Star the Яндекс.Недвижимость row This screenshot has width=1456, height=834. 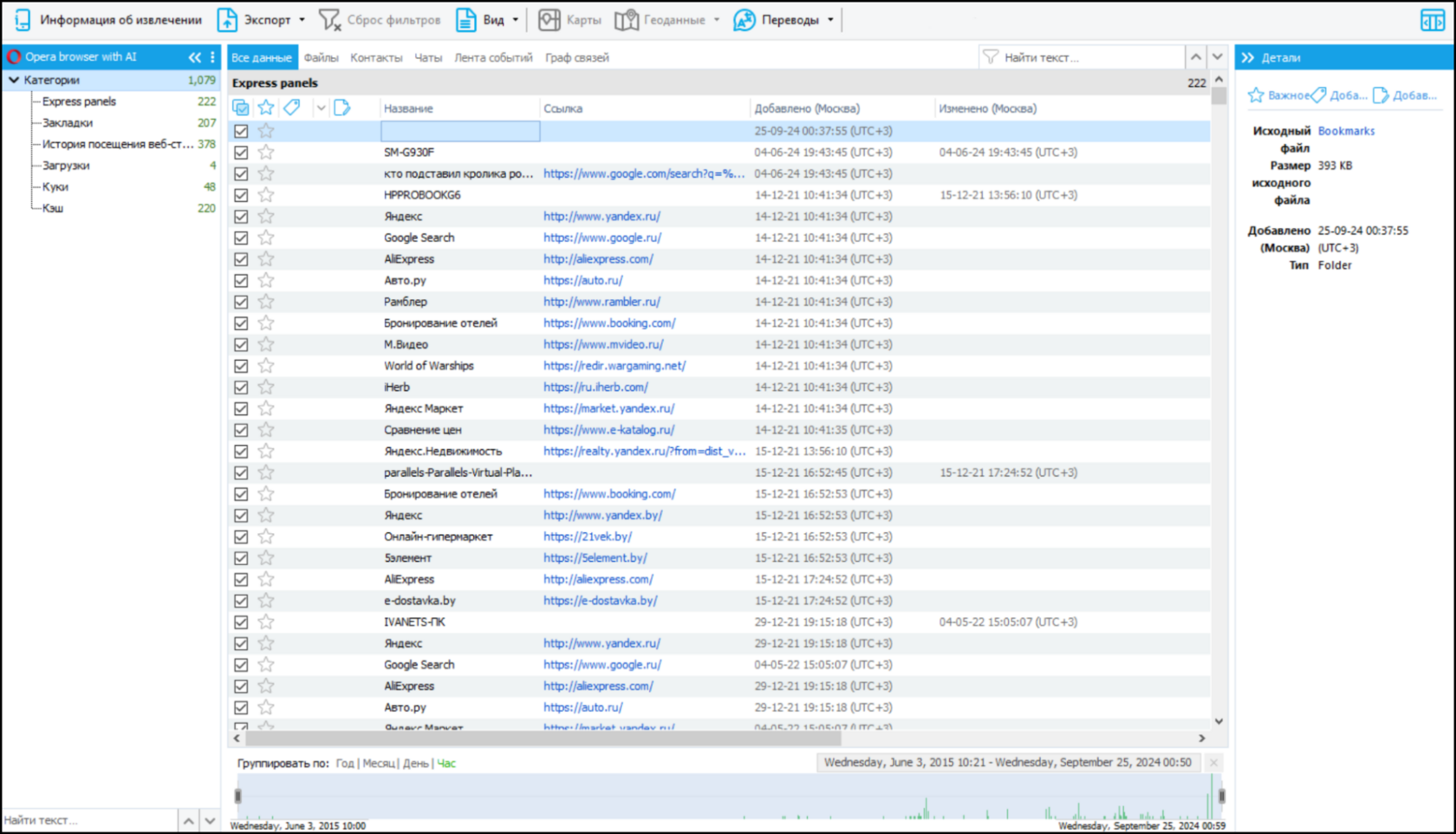pyautogui.click(x=266, y=452)
